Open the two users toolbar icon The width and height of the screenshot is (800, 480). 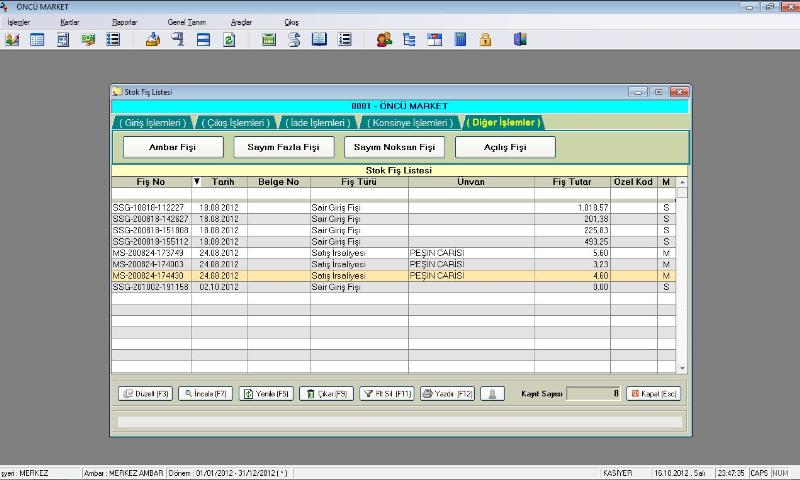tap(384, 40)
